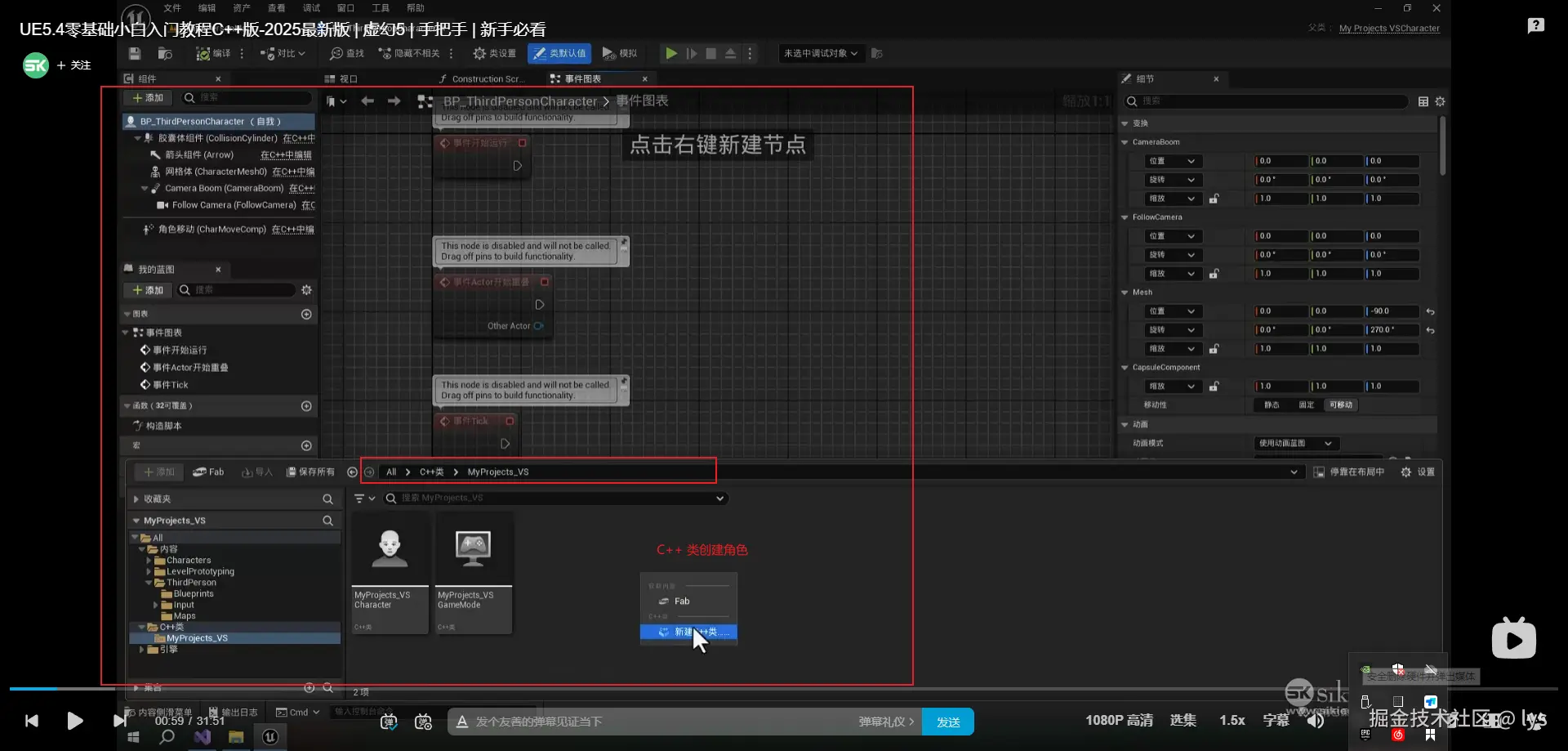Reset Mesh 位置 to default arrow
The image size is (1568, 751).
coord(1430,312)
